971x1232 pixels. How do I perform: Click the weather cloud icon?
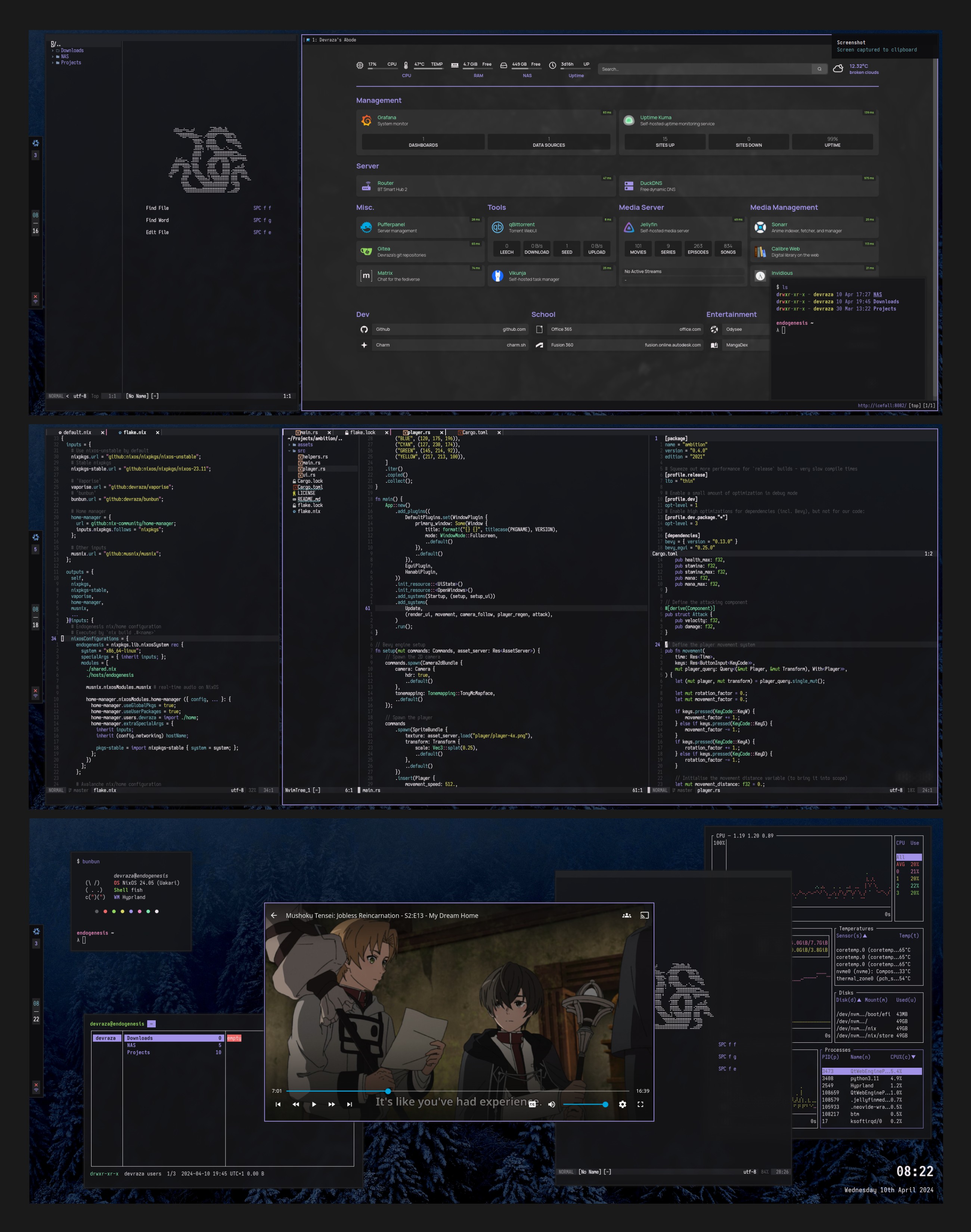[x=838, y=69]
